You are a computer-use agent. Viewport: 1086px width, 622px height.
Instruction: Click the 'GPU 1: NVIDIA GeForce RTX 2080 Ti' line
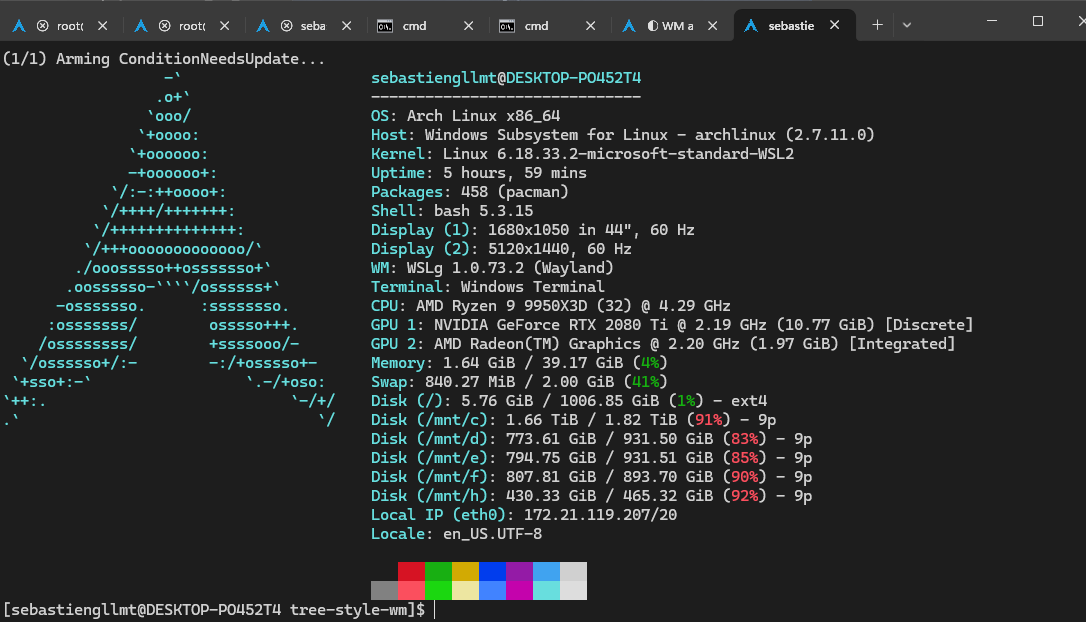(x=672, y=324)
